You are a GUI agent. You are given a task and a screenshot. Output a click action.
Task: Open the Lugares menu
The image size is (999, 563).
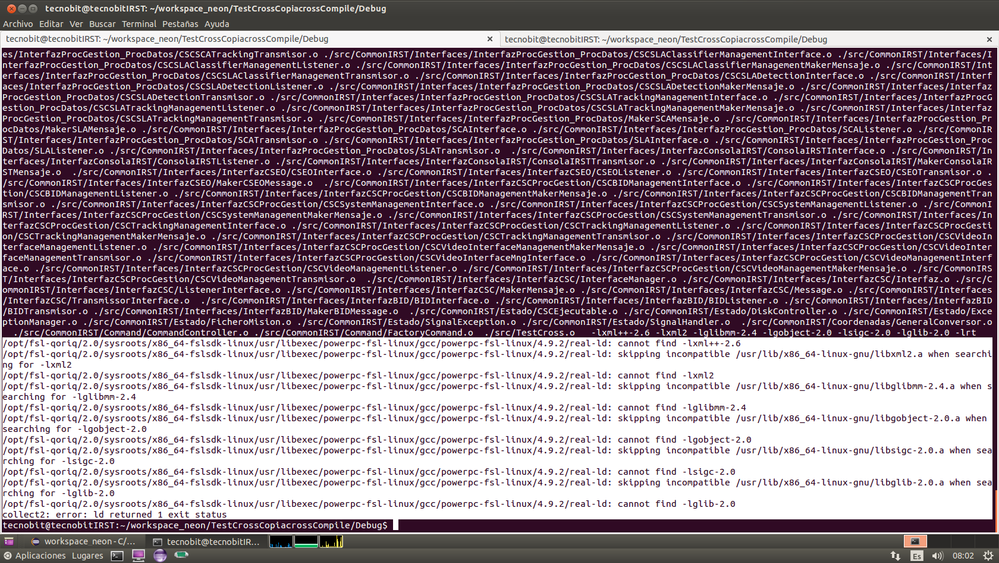[87, 555]
